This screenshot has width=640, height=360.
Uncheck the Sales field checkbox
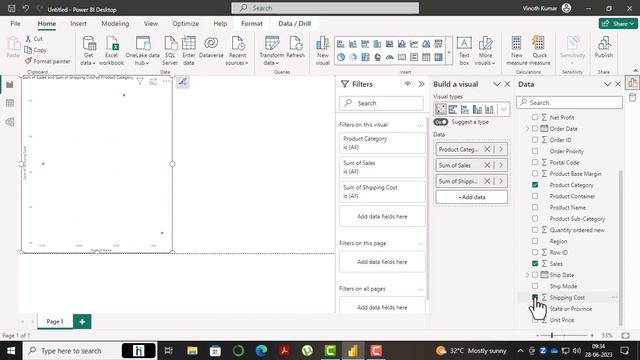tap(535, 264)
